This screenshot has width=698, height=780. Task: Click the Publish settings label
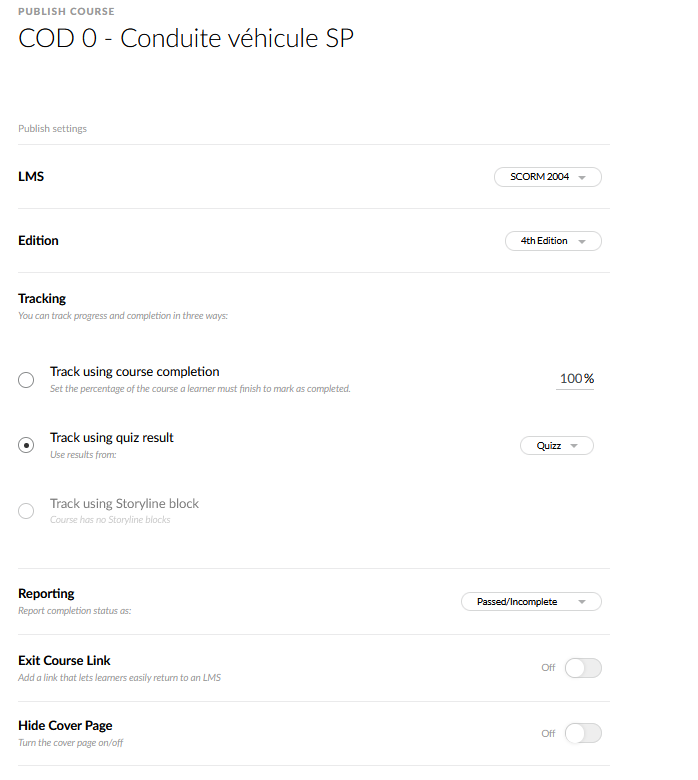pos(52,129)
